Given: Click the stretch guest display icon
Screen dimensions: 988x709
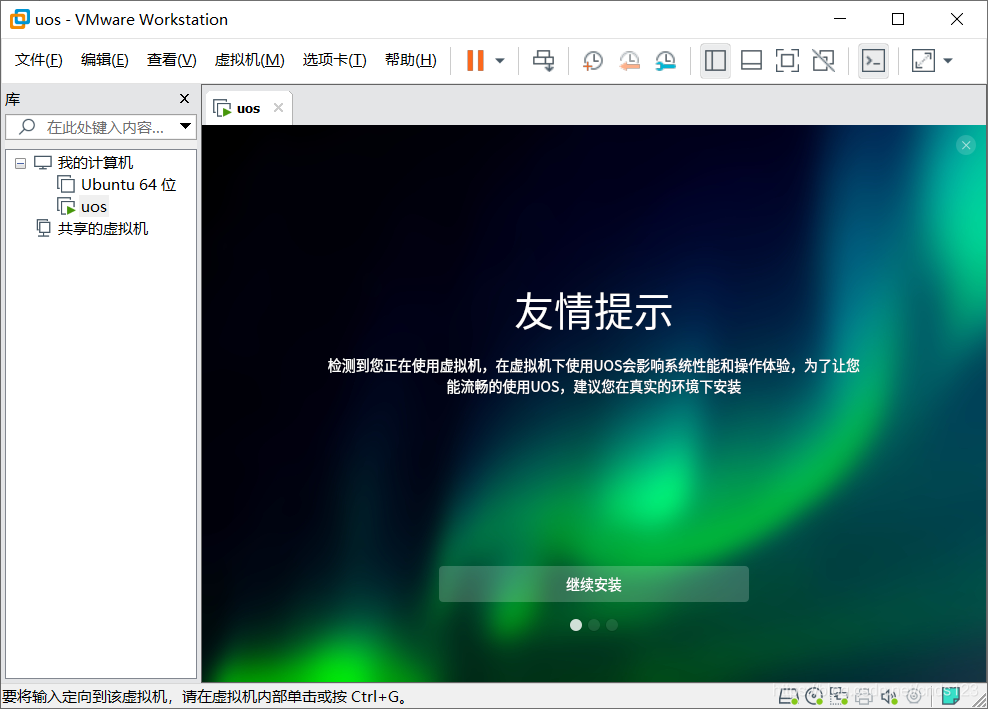Looking at the screenshot, I should [x=923, y=61].
